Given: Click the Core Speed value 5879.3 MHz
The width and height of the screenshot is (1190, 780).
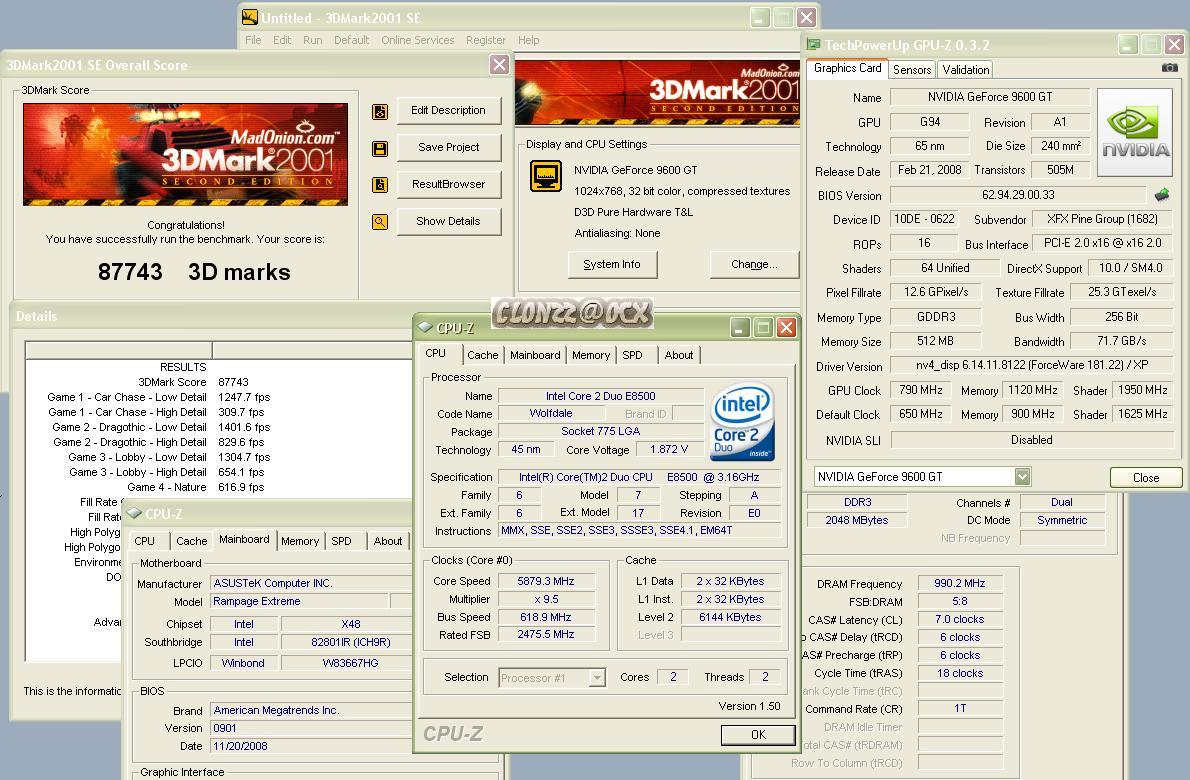Looking at the screenshot, I should (546, 581).
